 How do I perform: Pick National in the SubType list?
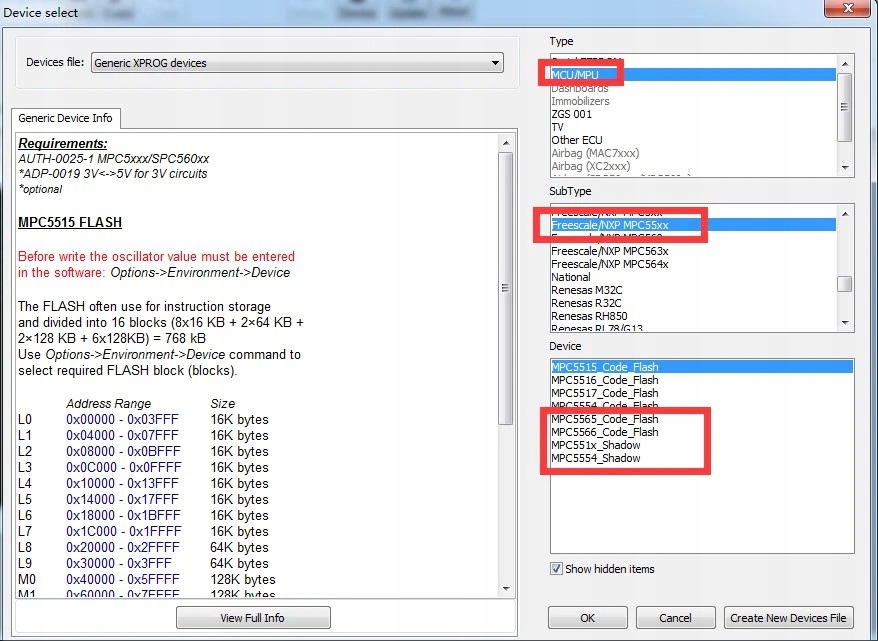coord(573,277)
